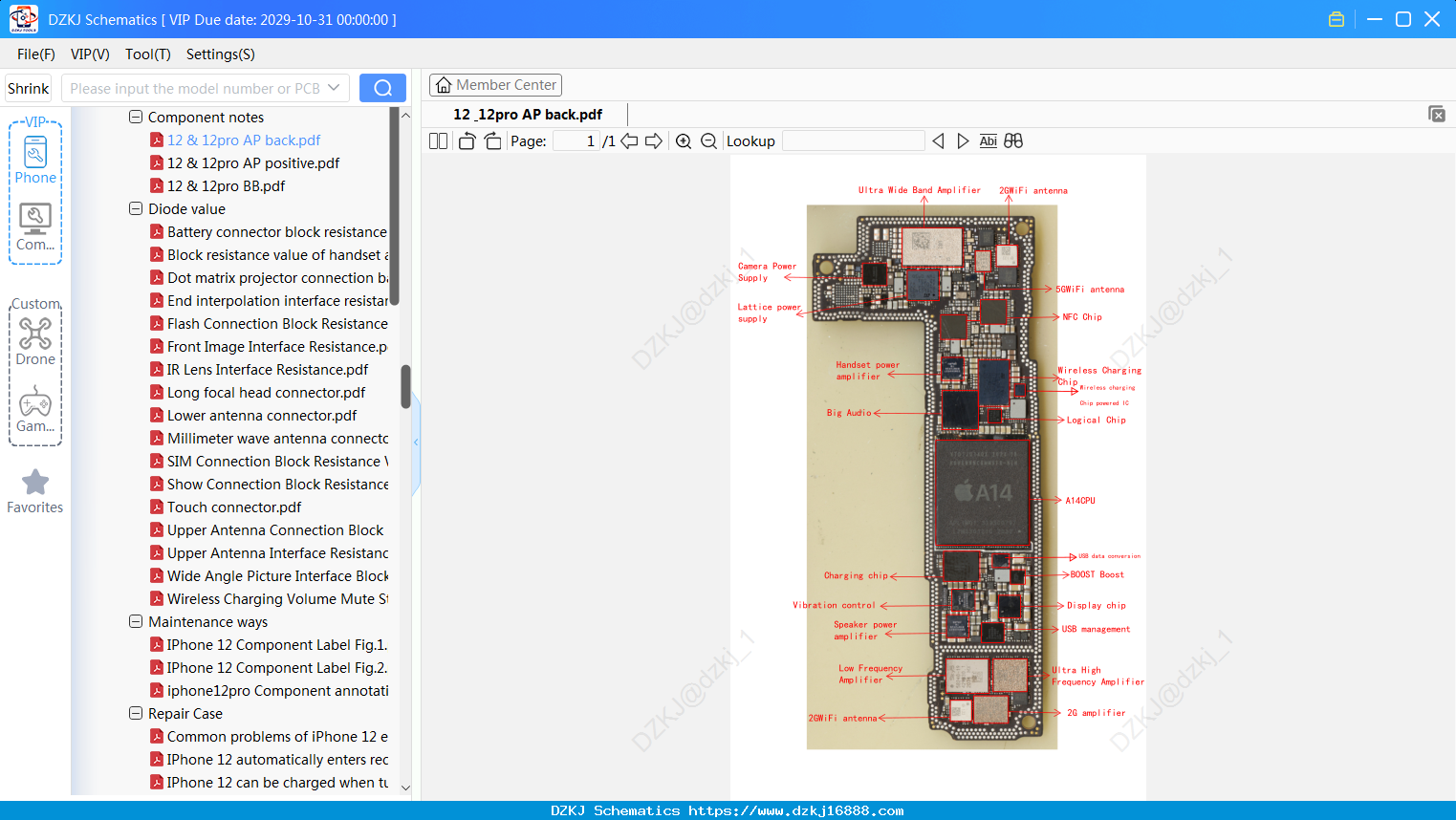This screenshot has height=820, width=1456.
Task: Select the 12_12pro AP back.pdf tab
Action: [x=528, y=115]
